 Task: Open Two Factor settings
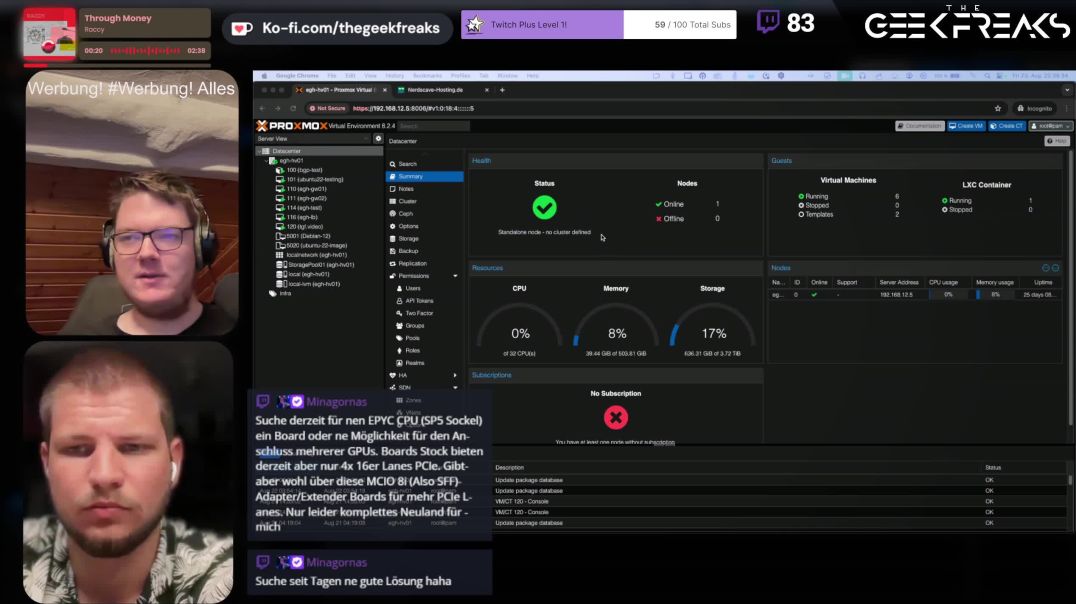tap(419, 313)
